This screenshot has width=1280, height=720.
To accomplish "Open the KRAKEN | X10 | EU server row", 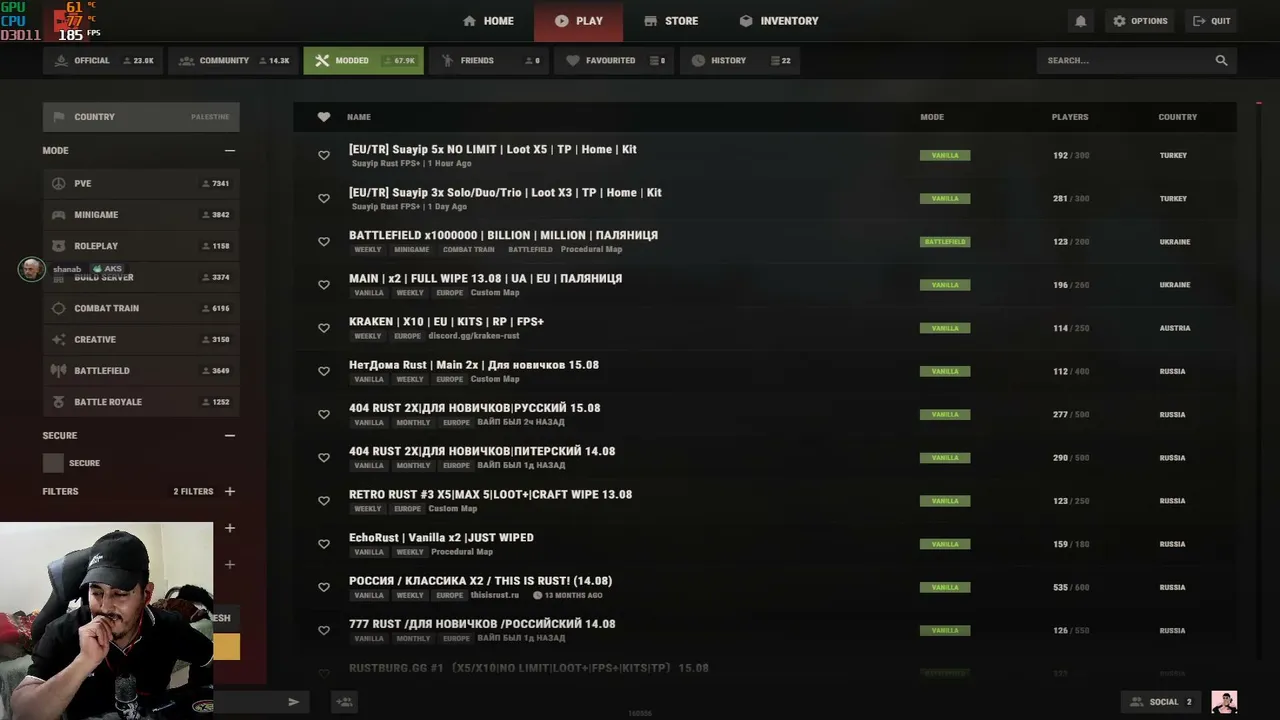I will (x=765, y=328).
